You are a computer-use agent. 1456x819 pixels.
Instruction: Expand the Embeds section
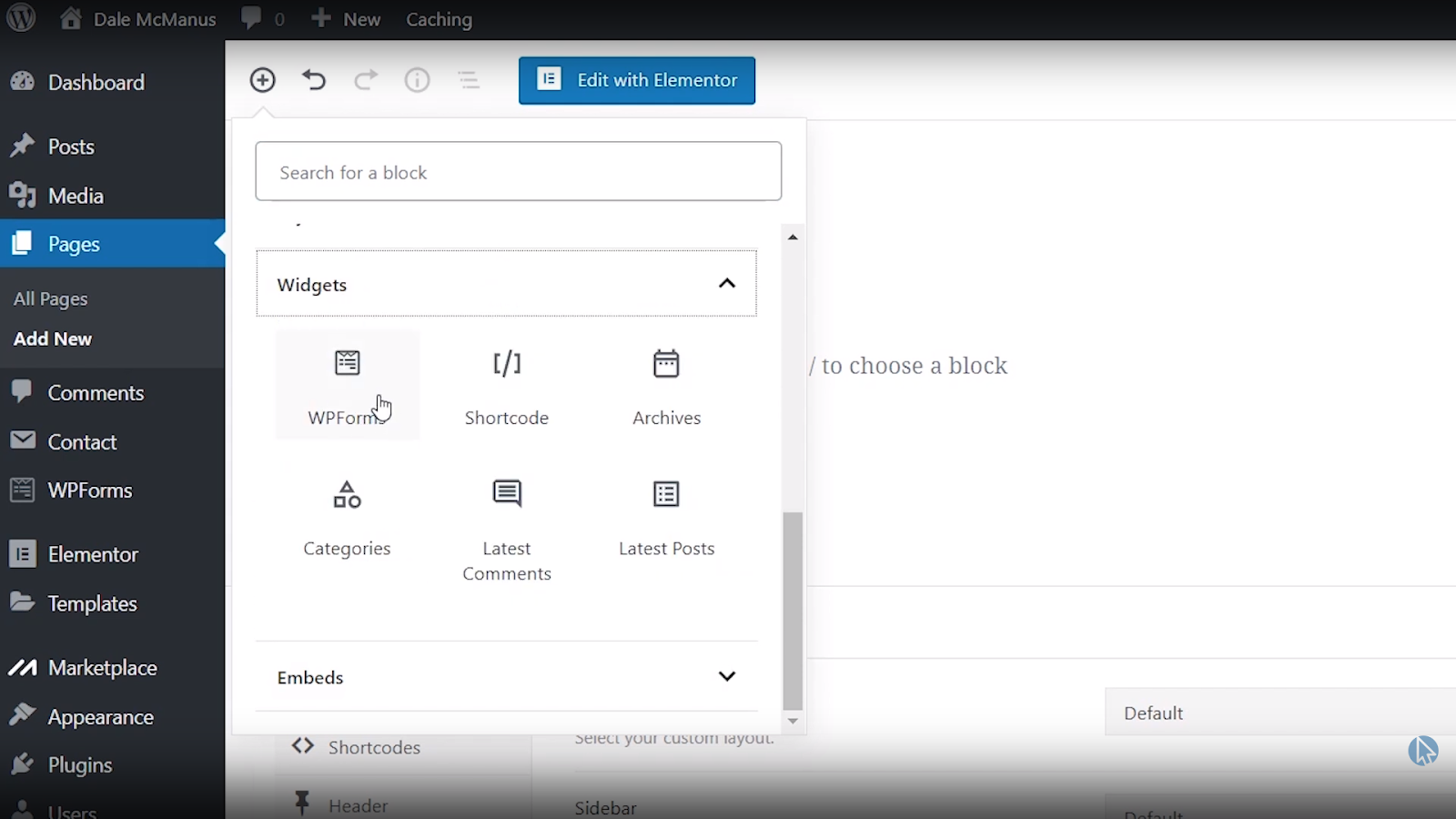506,677
